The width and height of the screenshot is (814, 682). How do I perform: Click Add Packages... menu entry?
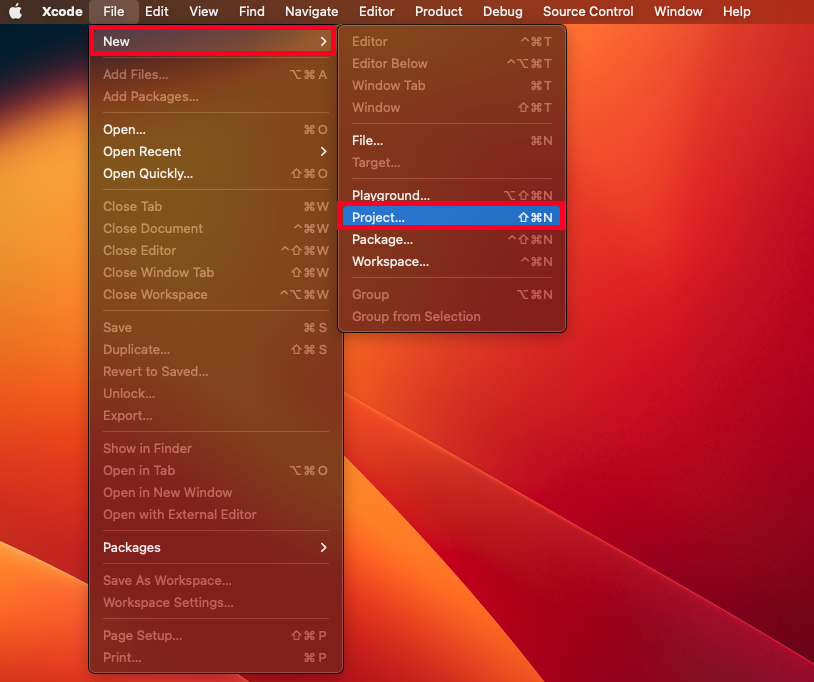tap(215, 97)
